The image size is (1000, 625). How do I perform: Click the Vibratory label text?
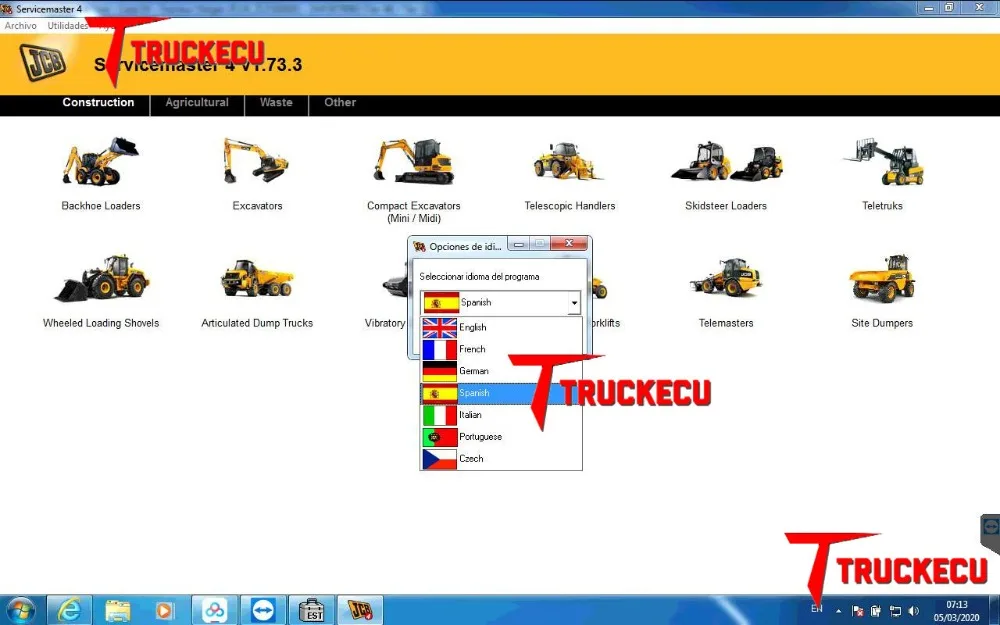(385, 323)
